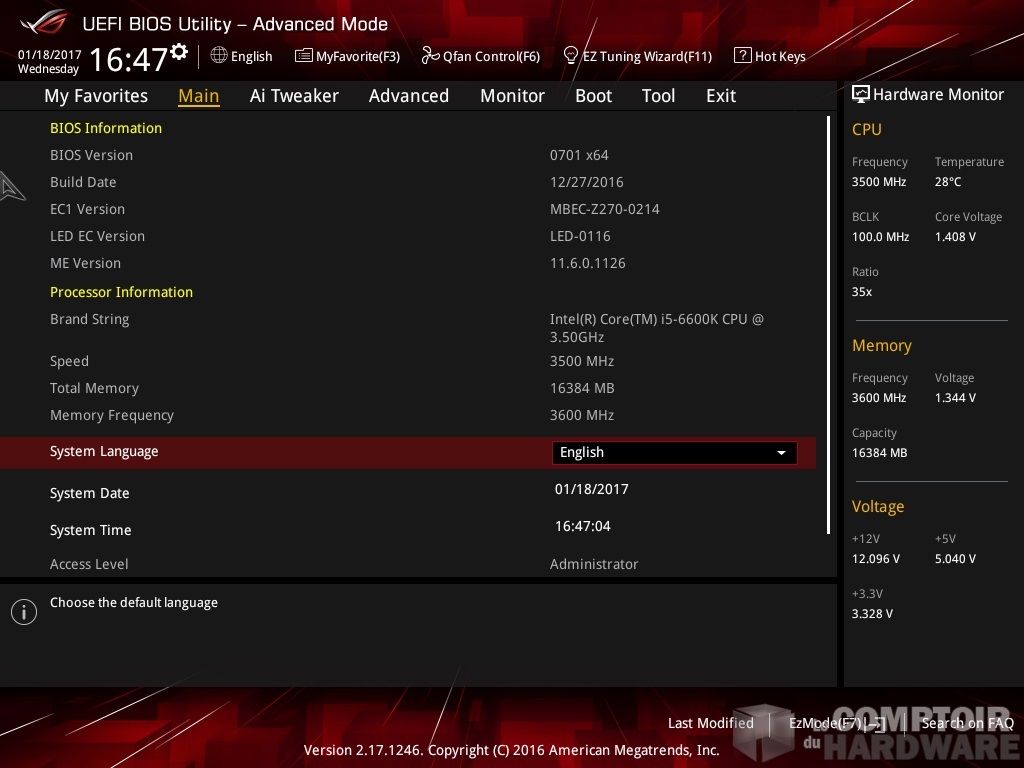The height and width of the screenshot is (768, 1024).
Task: Click the globe language icon
Action: pyautogui.click(x=219, y=56)
